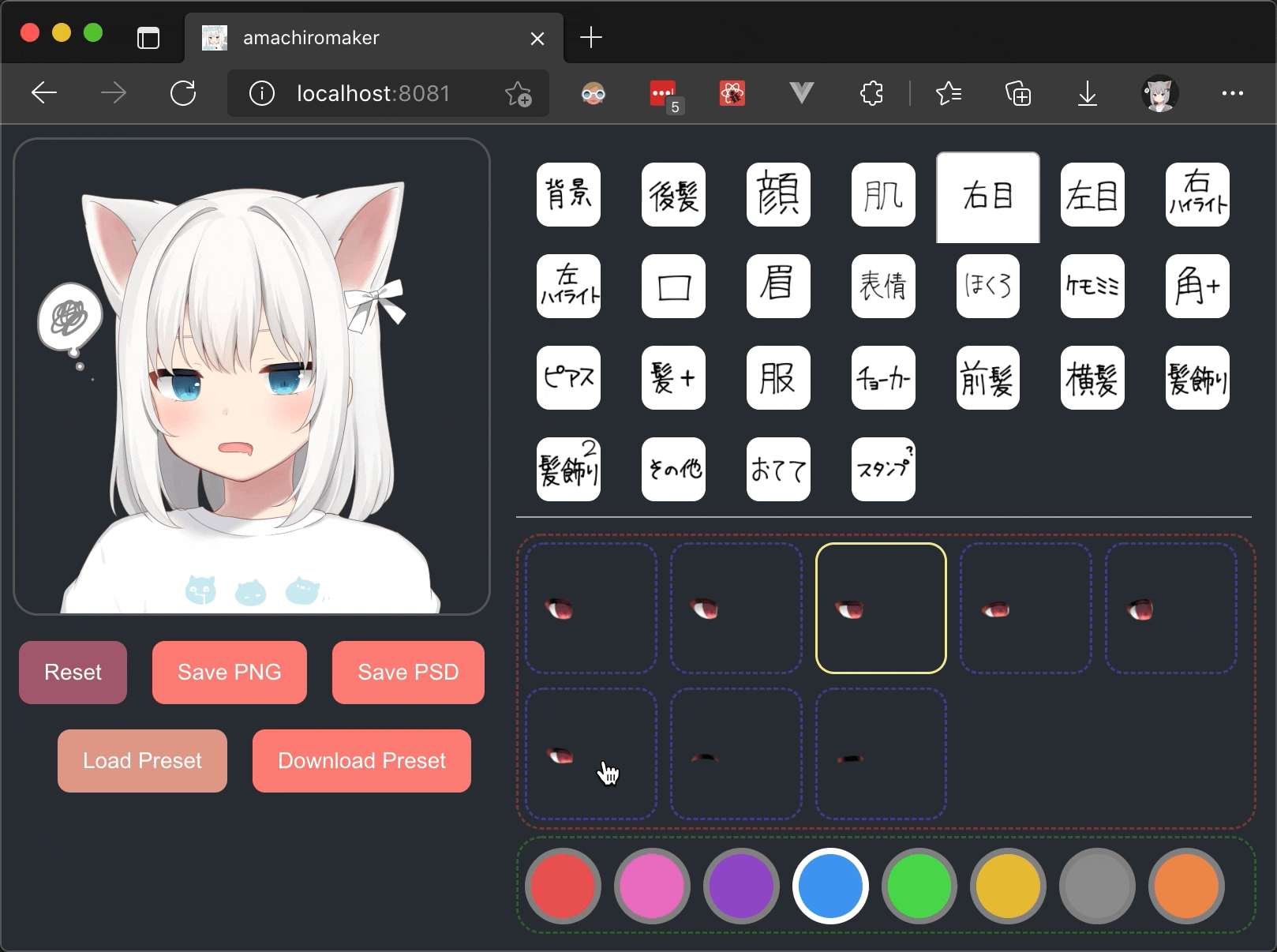Image resolution: width=1277 pixels, height=952 pixels.
Task: Choose the eye thumbnail under the hand cursor
Action: [x=591, y=754]
